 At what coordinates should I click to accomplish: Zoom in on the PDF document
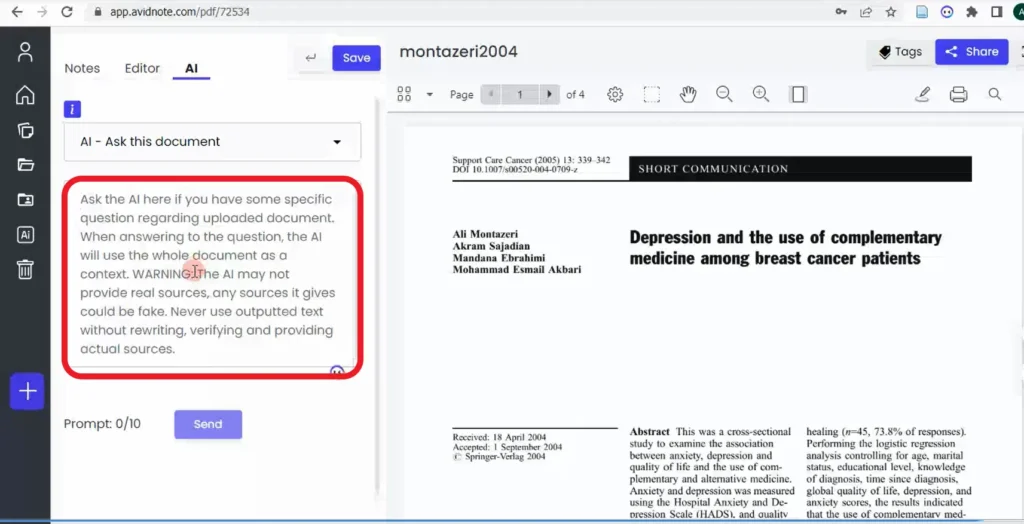click(x=761, y=94)
